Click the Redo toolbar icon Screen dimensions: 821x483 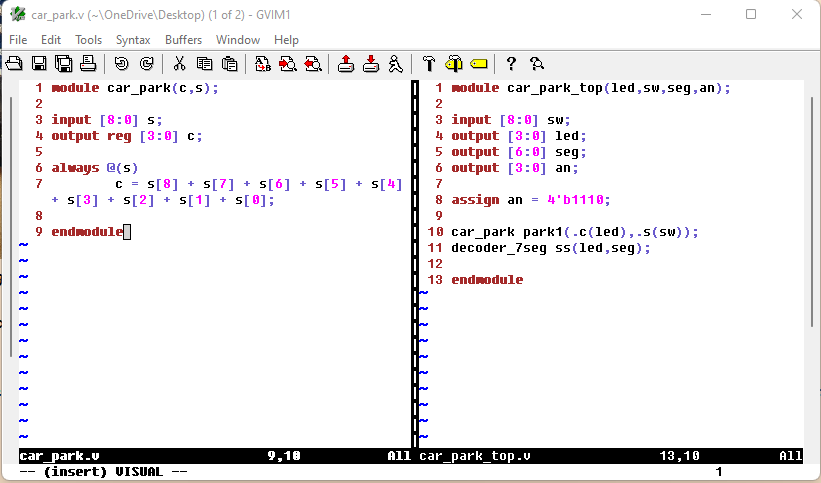[146, 64]
